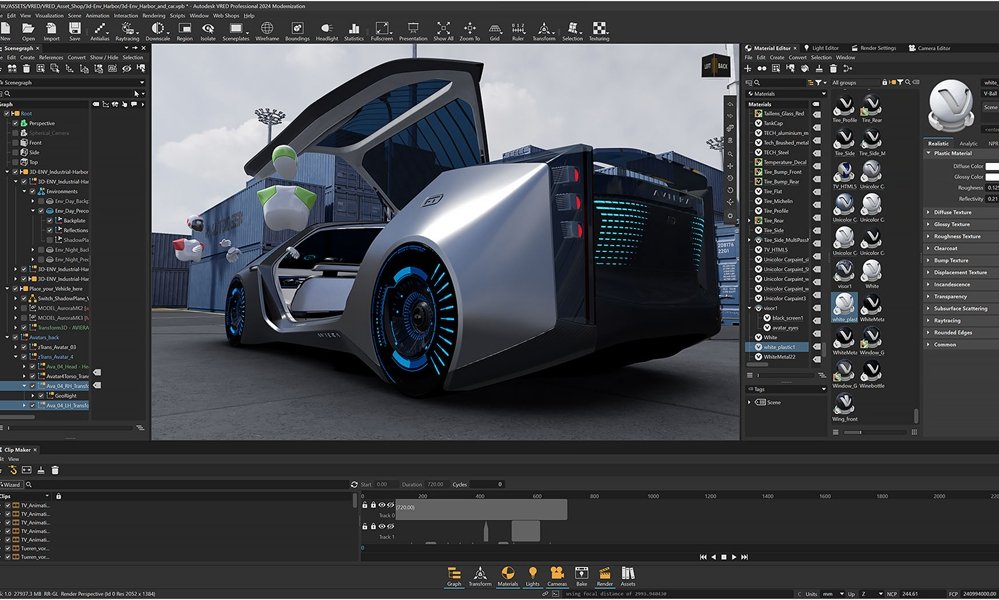Expand the Subsurface Scattering section
This screenshot has height=600, width=999.
pos(961,308)
